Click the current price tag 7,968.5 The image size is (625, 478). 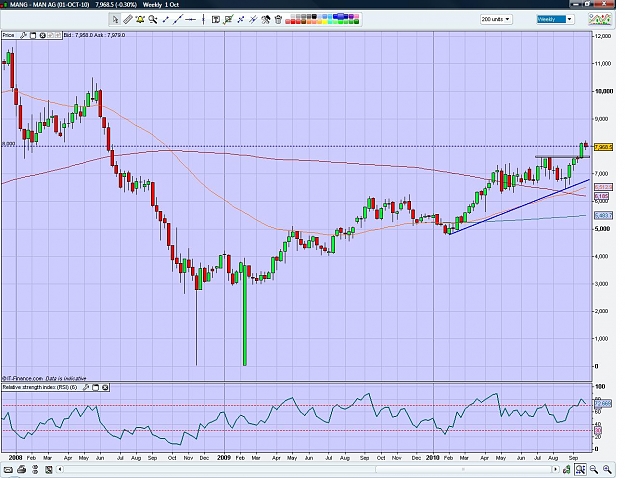603,147
